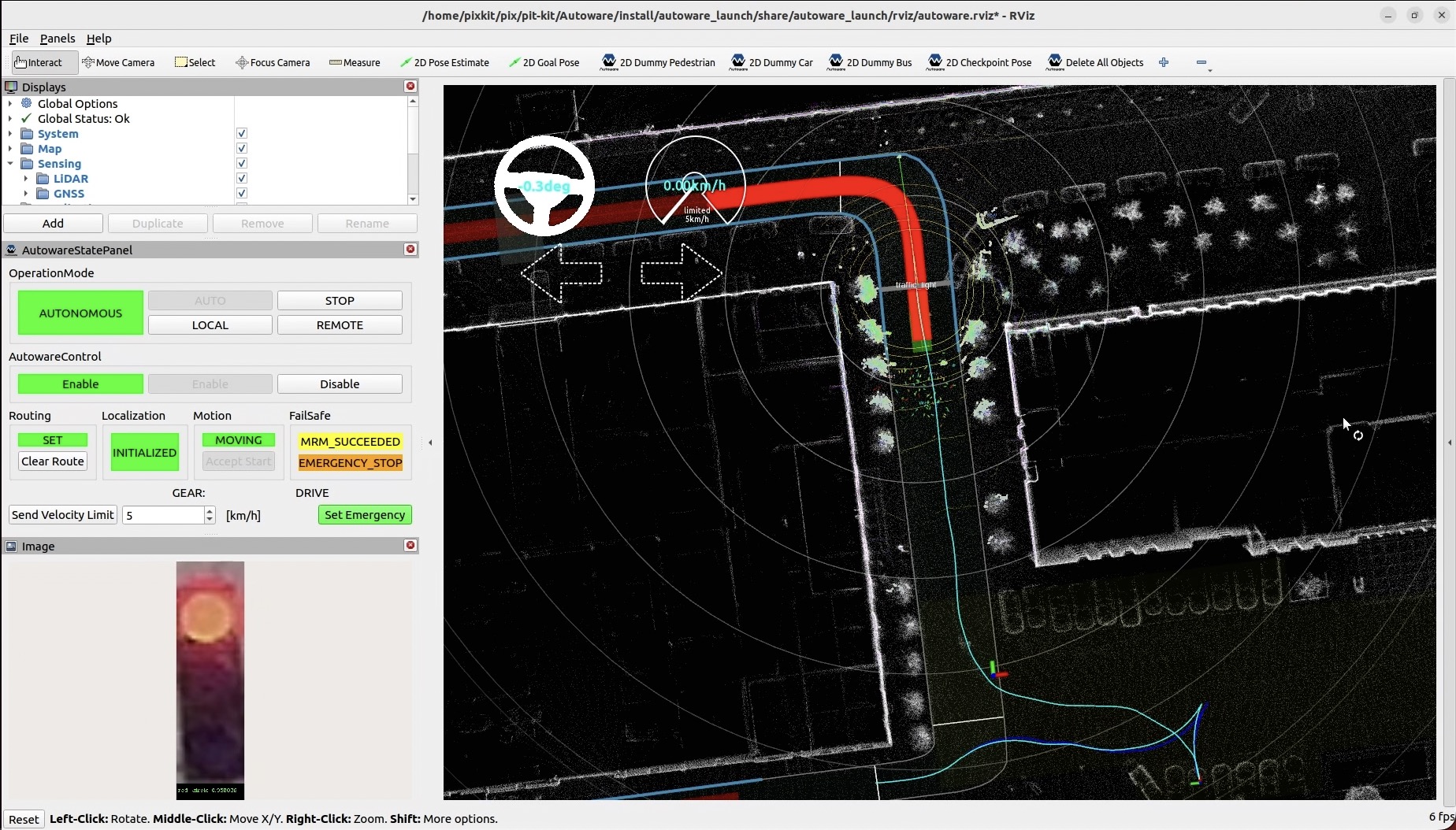The width and height of the screenshot is (1456, 830).
Task: Toggle the System display checkbox
Action: (x=242, y=134)
